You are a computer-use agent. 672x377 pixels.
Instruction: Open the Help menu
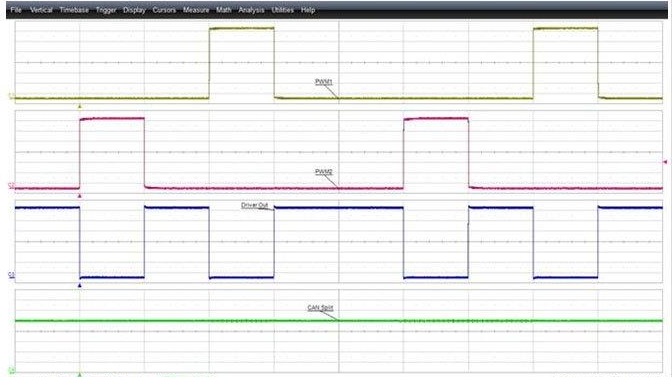point(308,9)
